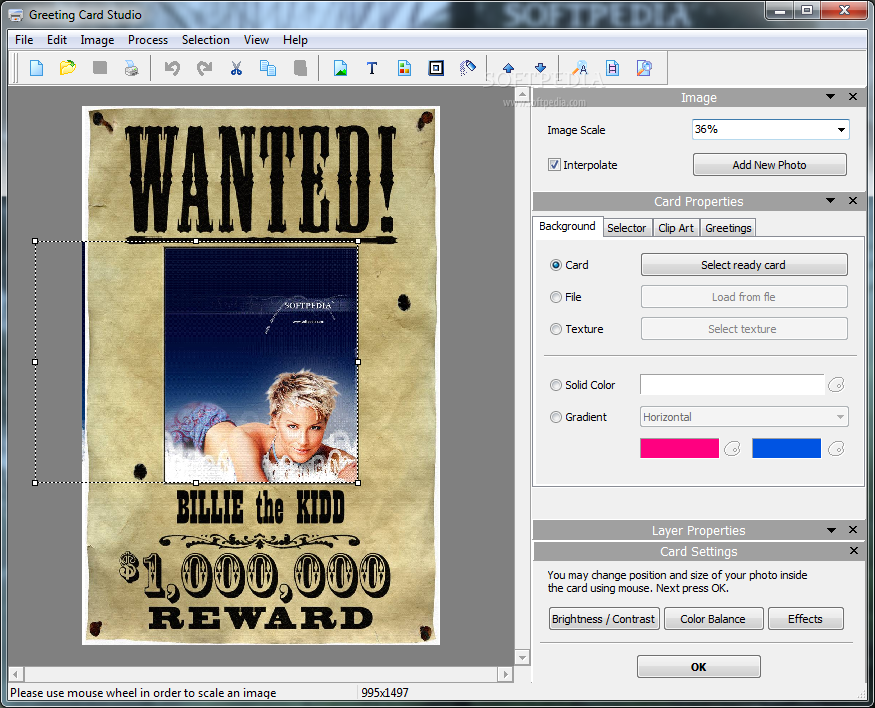Click the Open folder toolbar icon
This screenshot has height=708, width=875.
pos(68,68)
